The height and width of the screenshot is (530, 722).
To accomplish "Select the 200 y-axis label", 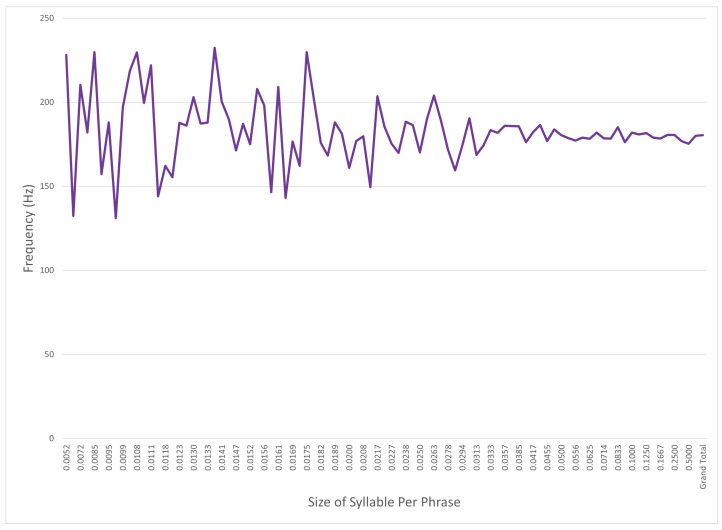I will tap(47, 102).
